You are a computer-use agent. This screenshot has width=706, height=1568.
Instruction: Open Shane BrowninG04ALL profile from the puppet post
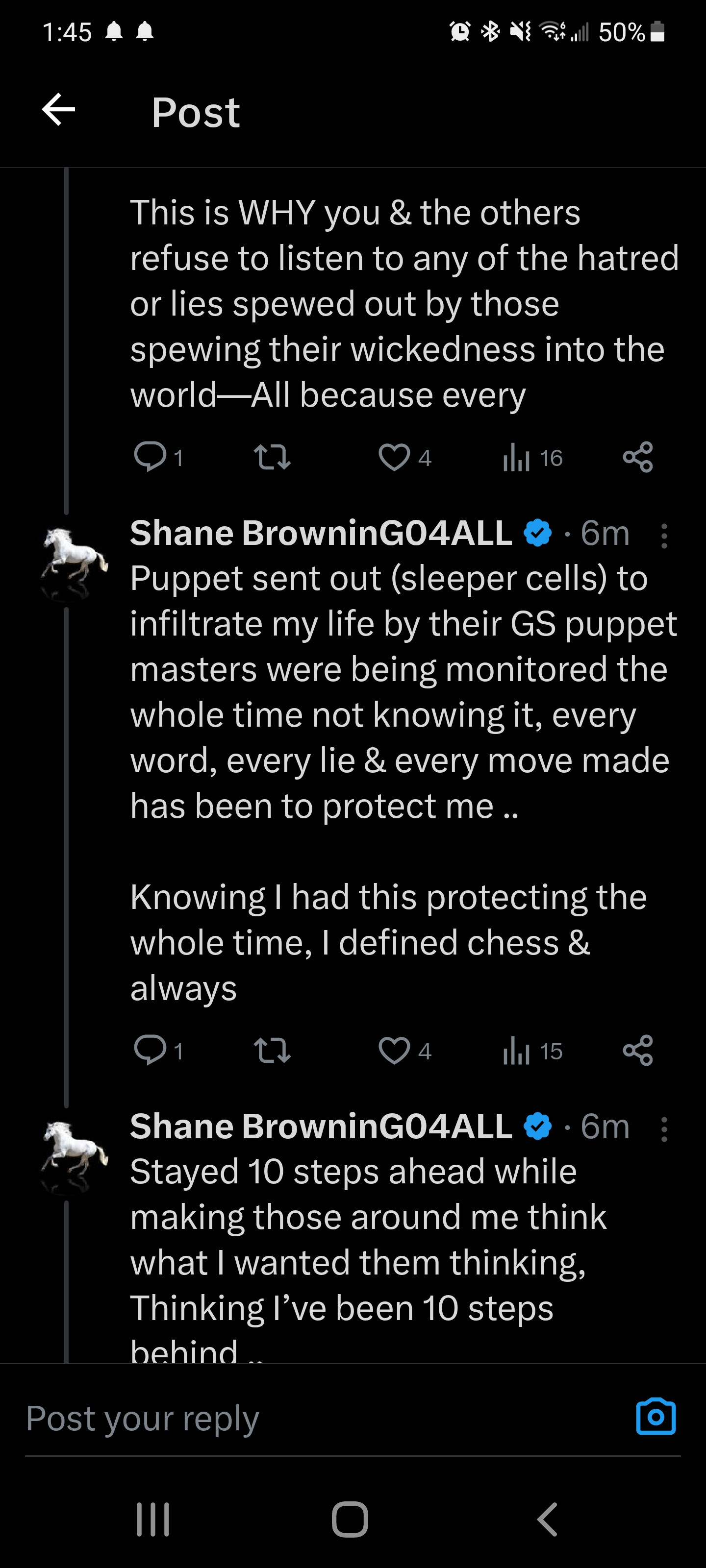[321, 533]
